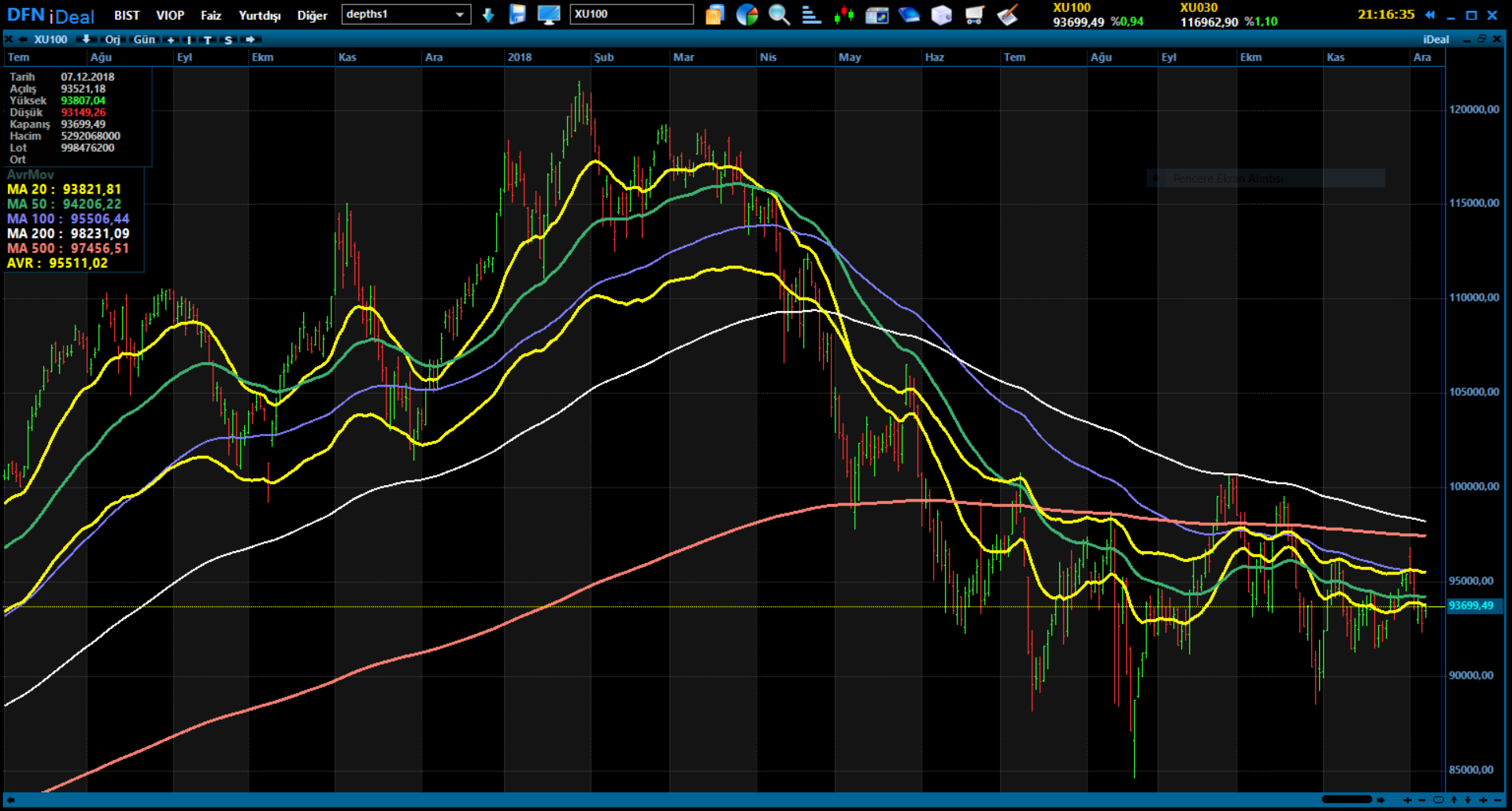Viewport: 1512px width, 811px height.
Task: Click the last plus button at bottom right
Action: (1483, 800)
